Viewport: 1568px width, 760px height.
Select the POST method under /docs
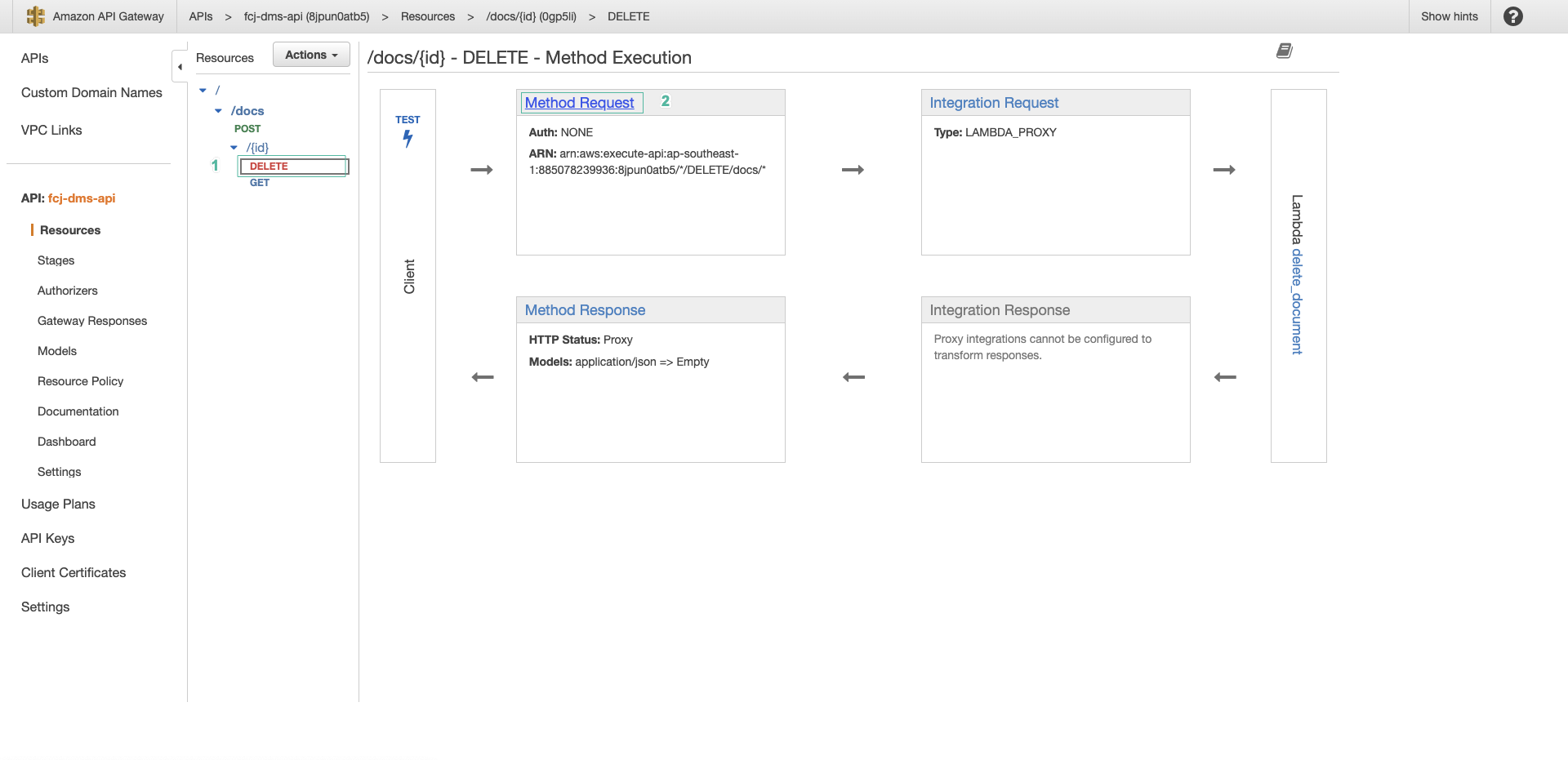point(247,129)
